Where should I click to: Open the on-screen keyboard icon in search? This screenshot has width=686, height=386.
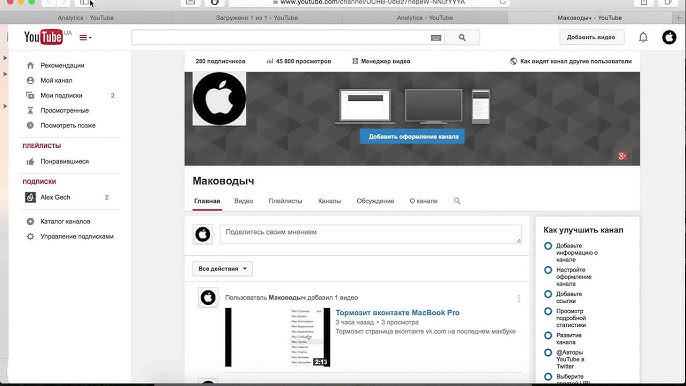436,38
